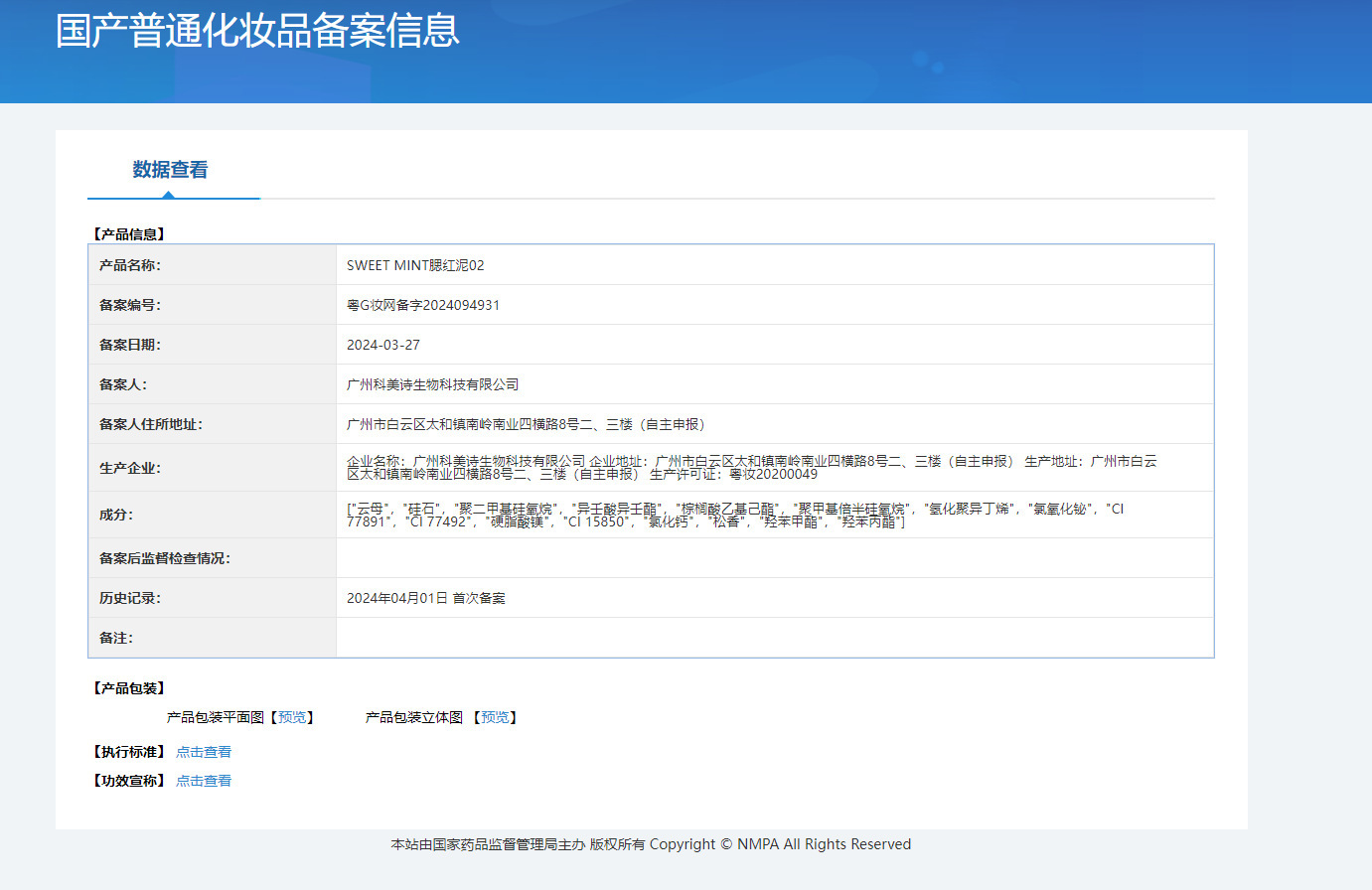Click the 备案日期 row label
The height and width of the screenshot is (890, 1372).
point(130,345)
